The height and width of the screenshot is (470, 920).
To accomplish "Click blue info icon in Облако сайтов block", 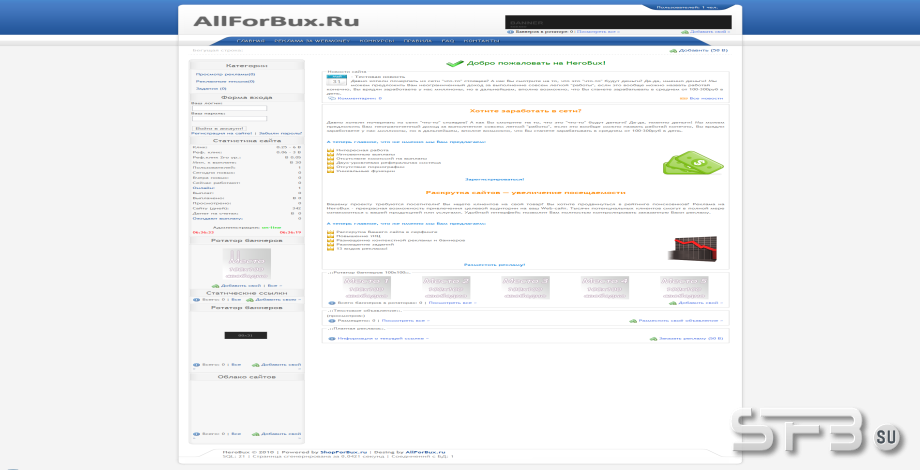I will tap(197, 434).
